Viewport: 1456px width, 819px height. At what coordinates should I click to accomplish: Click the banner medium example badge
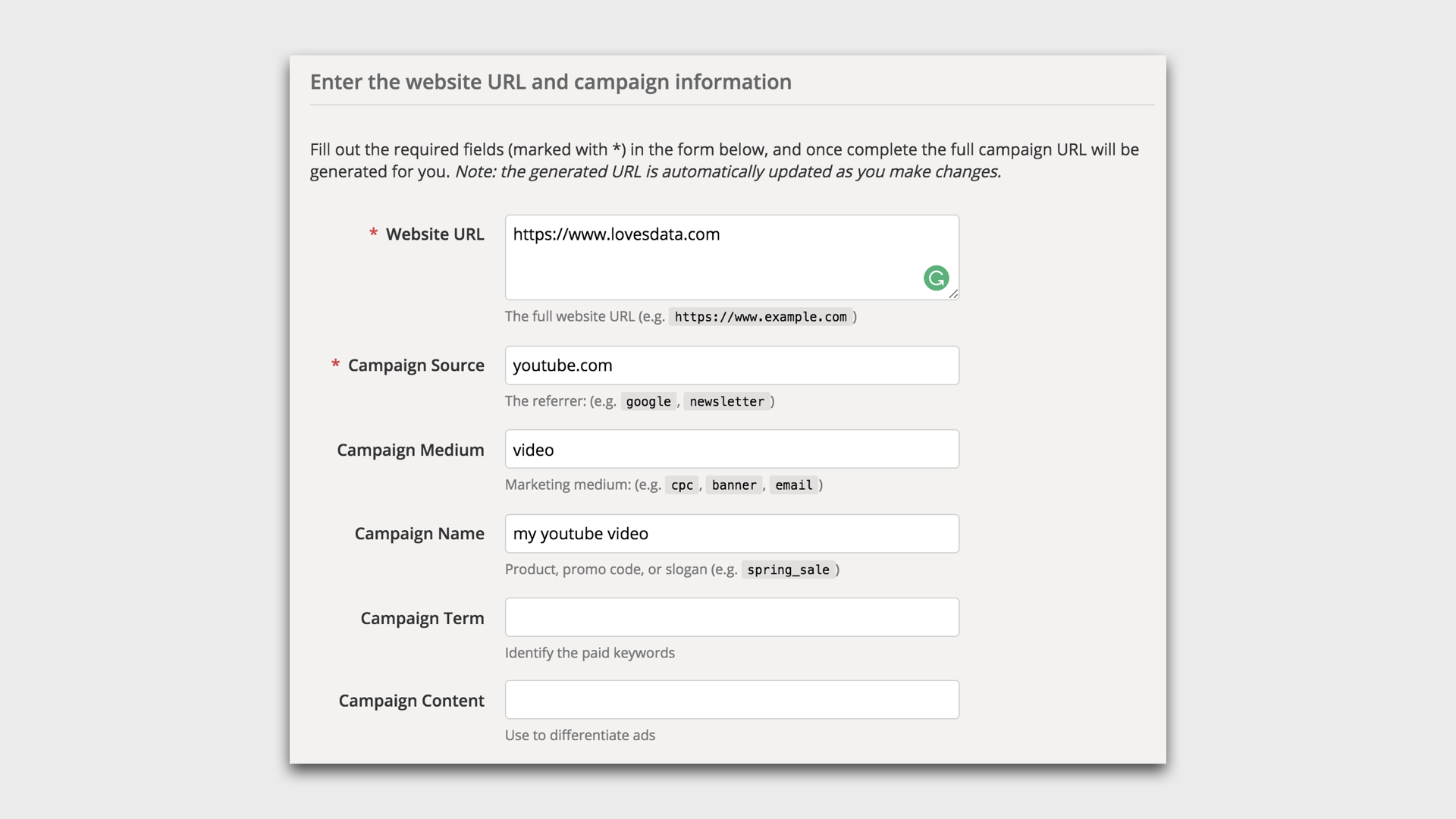point(733,485)
